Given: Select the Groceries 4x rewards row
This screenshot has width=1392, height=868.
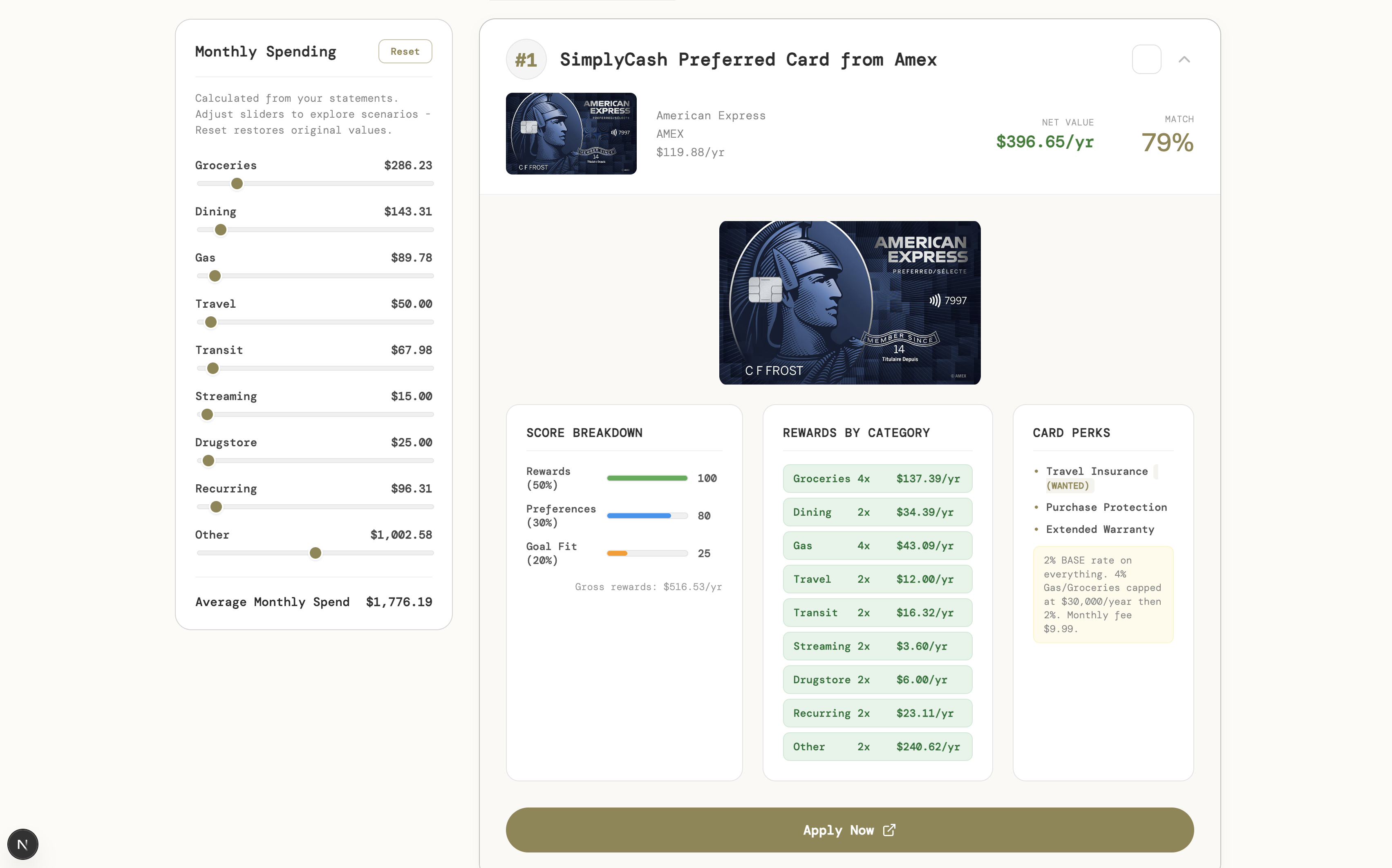Looking at the screenshot, I should pos(877,478).
